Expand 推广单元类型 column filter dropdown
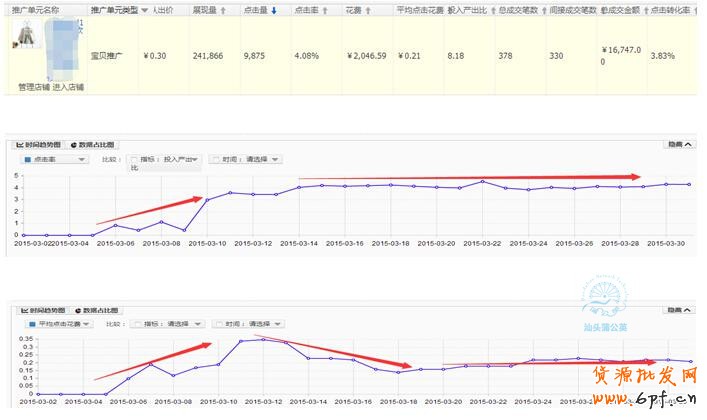707x420 pixels. point(145,9)
